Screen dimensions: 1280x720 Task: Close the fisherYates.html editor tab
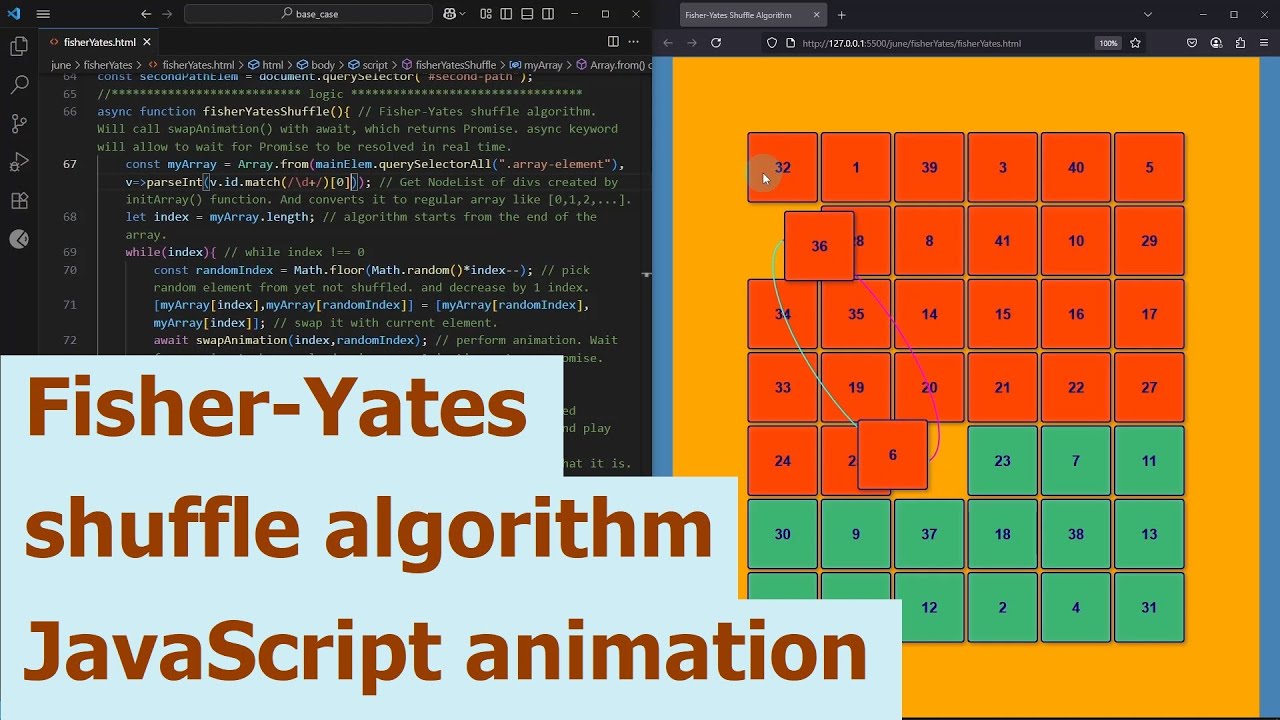point(147,42)
